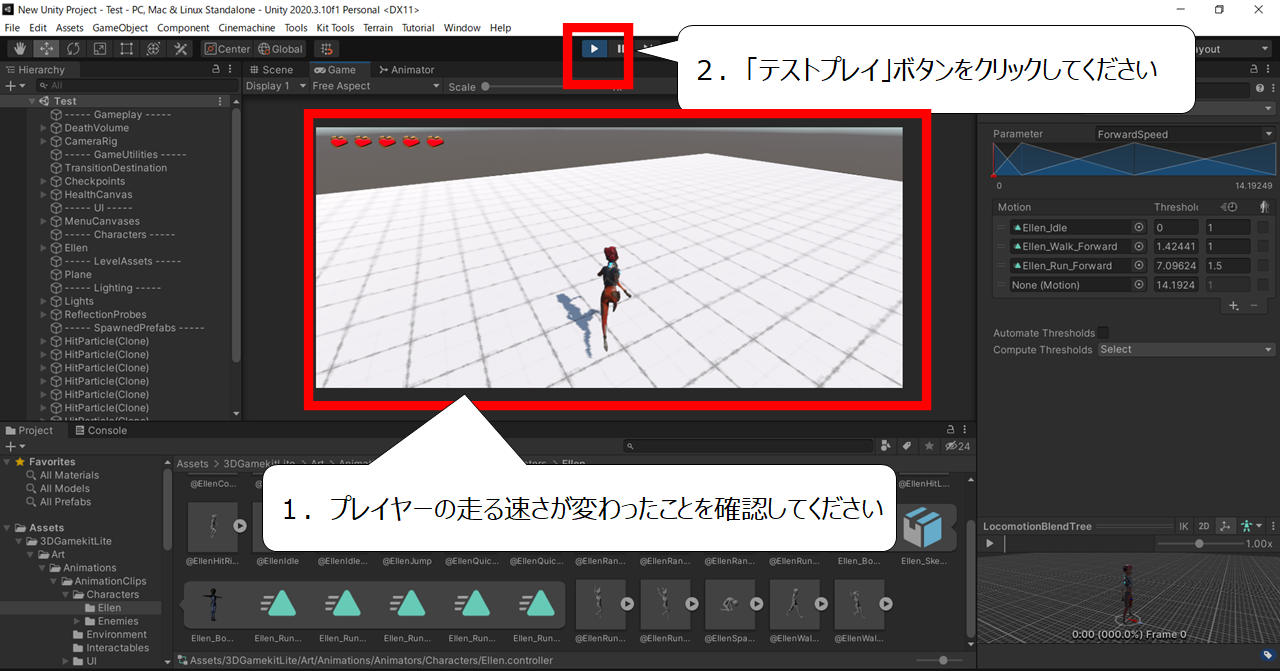
Task: Open the Kit Tools menu
Action: 335,28
